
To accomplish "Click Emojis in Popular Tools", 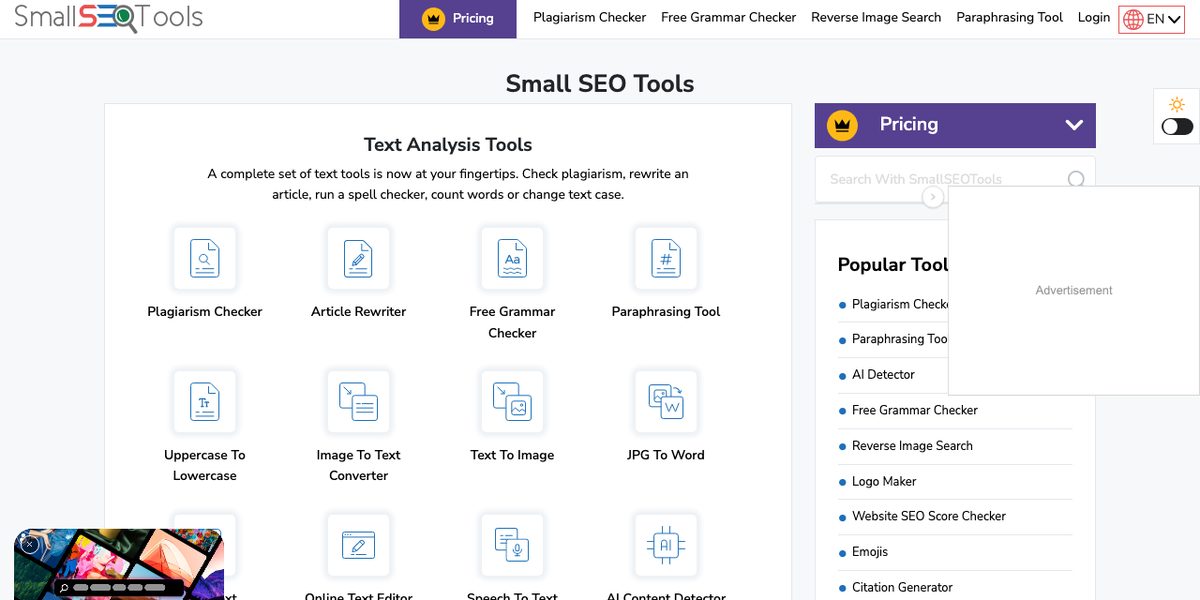I will pos(870,552).
